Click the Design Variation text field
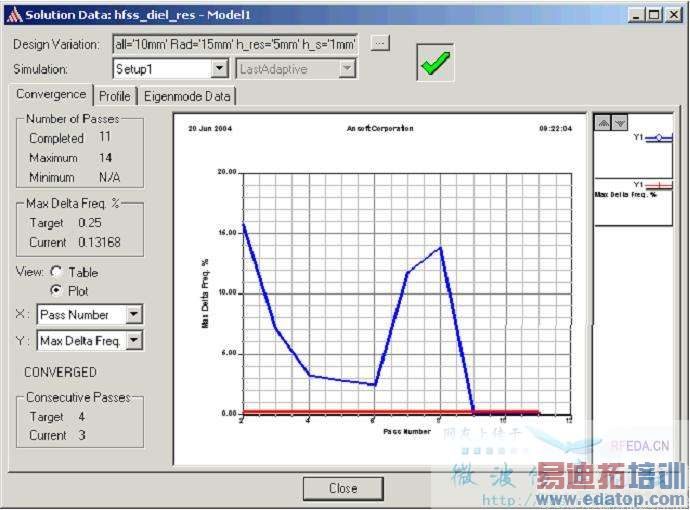Viewport: 690px width, 510px height. click(235, 44)
